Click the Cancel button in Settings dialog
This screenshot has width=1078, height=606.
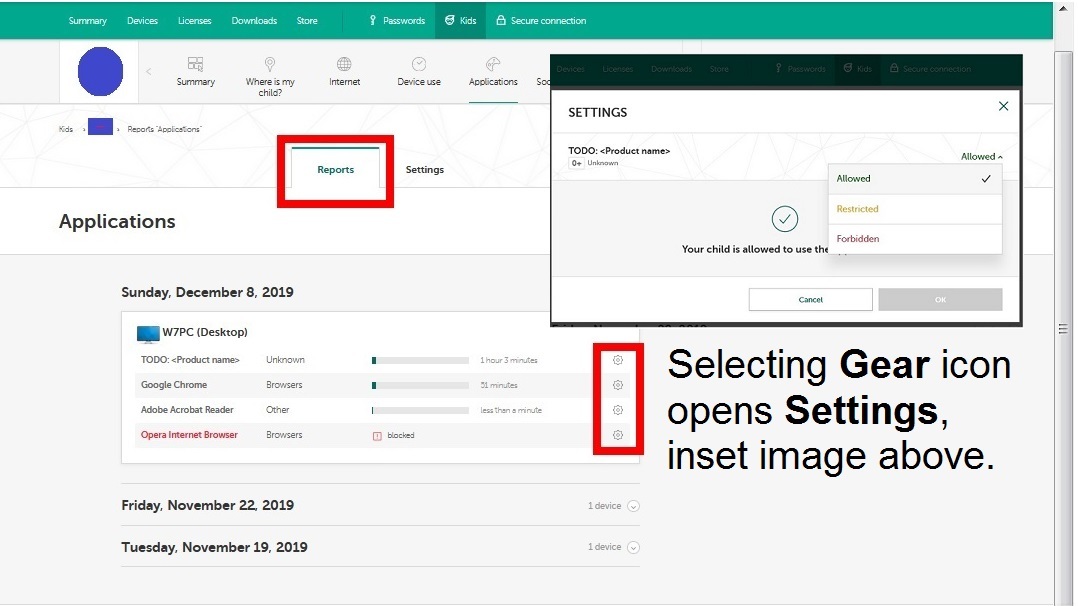811,300
